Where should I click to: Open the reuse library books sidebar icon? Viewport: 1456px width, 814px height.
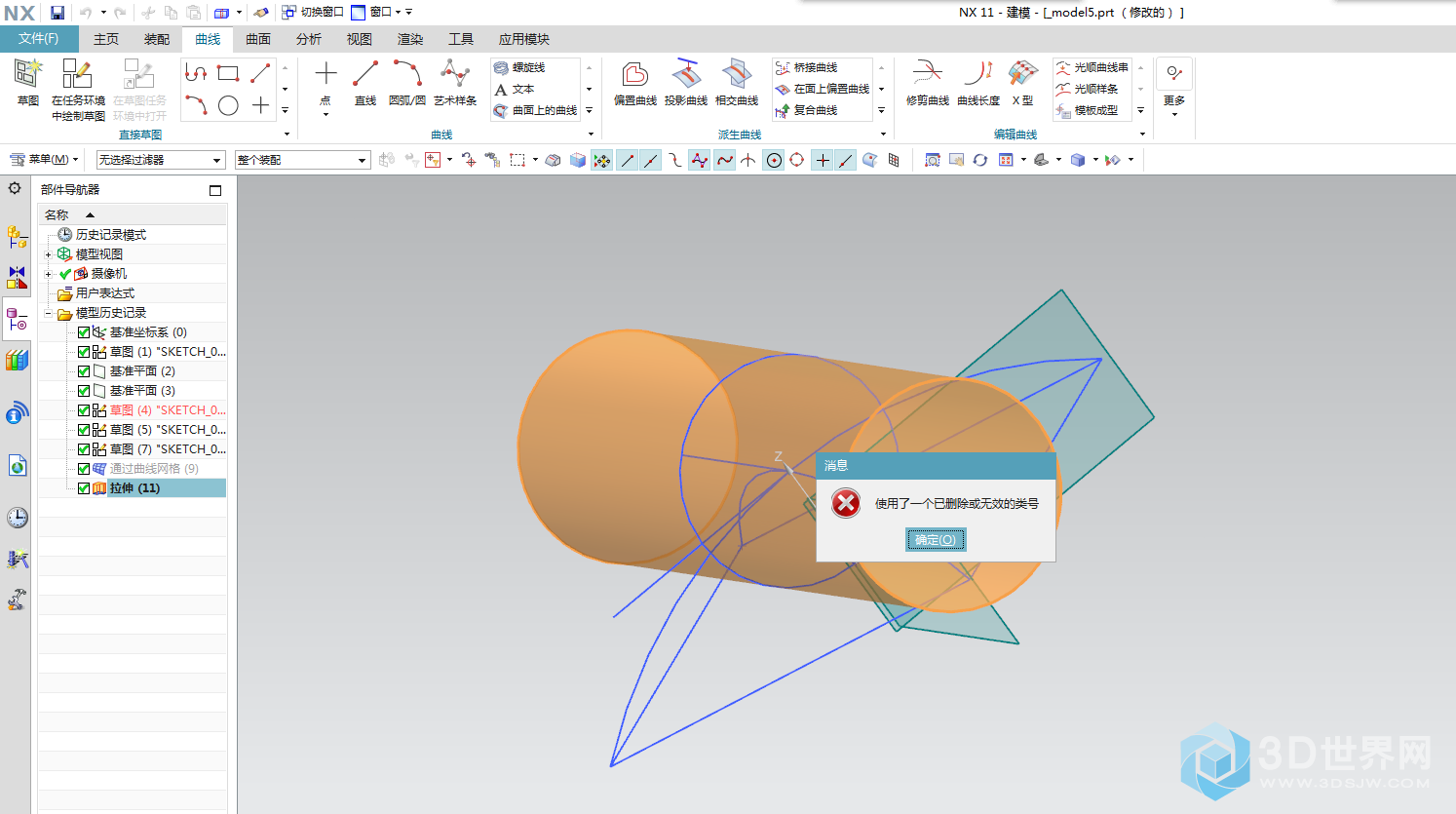17,361
